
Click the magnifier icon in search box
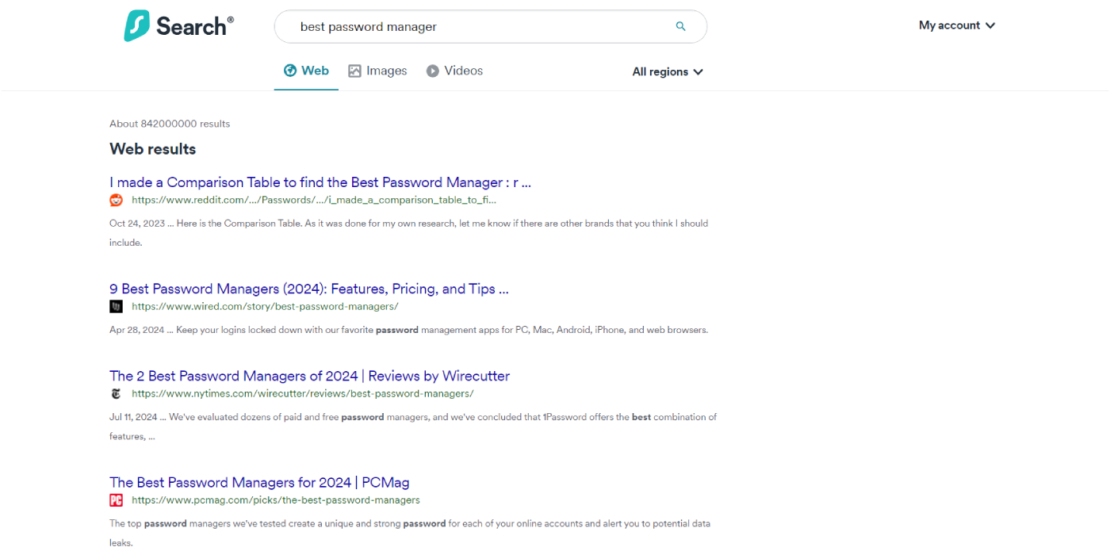click(681, 27)
